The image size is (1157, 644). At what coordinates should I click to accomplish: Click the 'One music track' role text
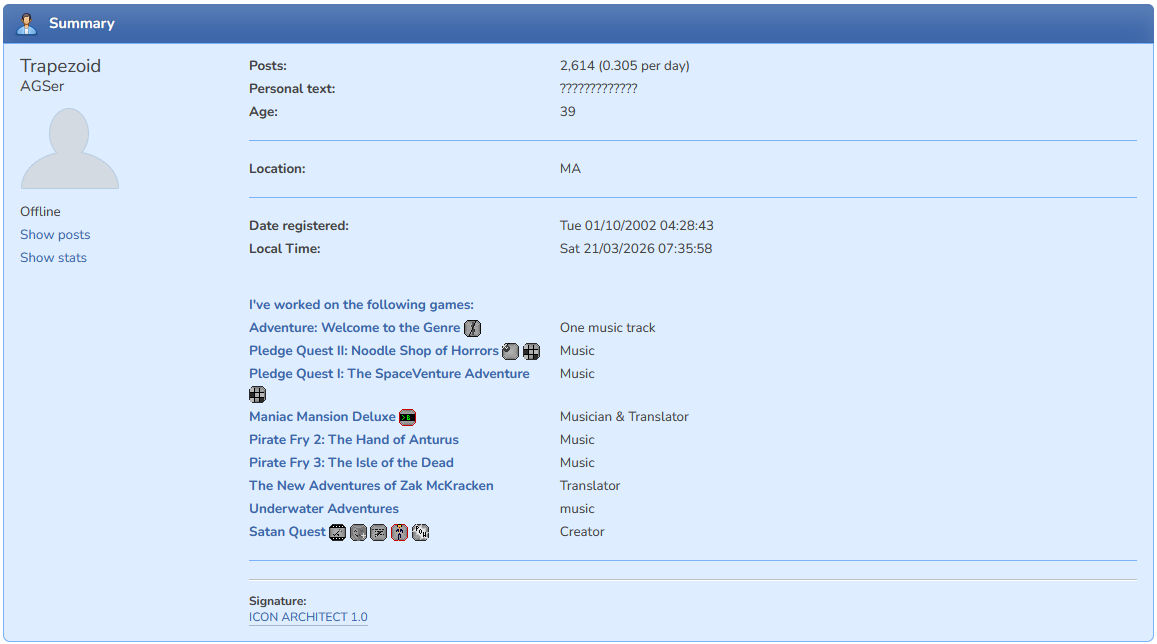(607, 328)
